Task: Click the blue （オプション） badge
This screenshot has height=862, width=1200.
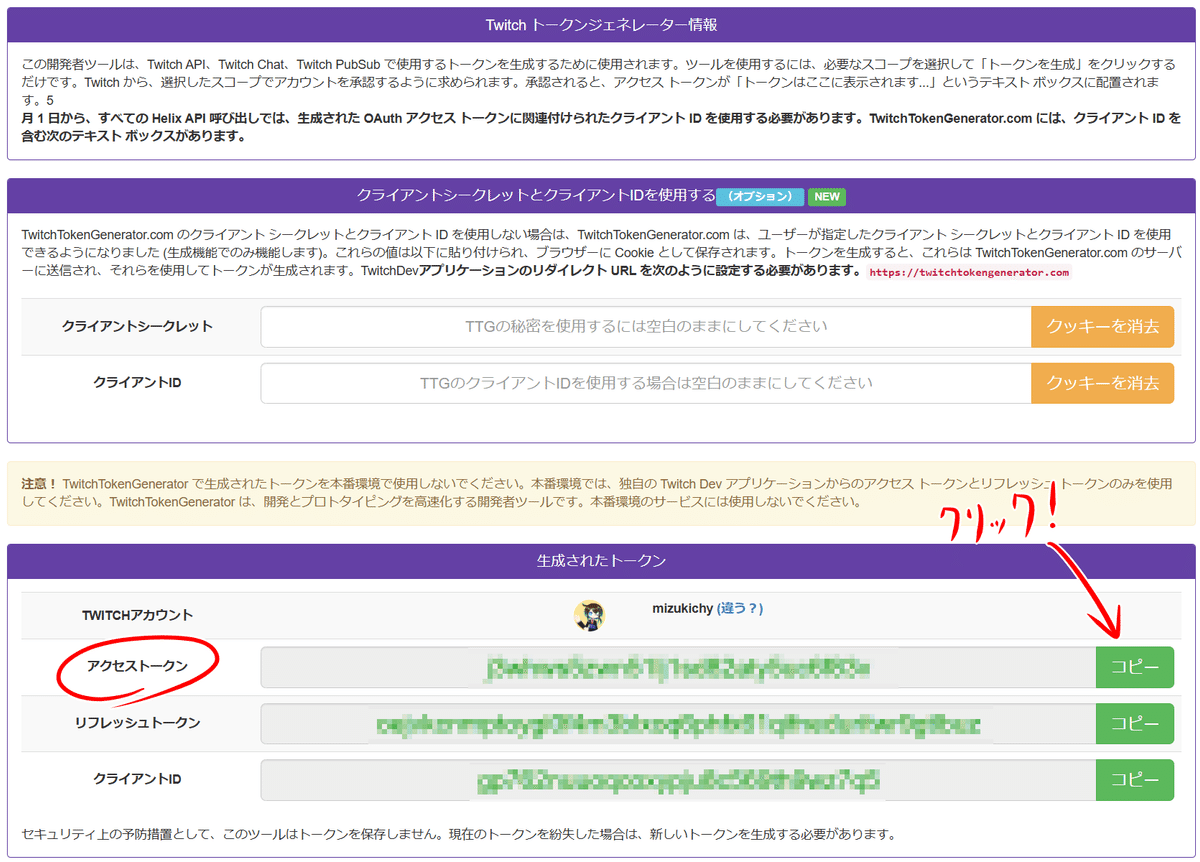Action: pos(760,194)
